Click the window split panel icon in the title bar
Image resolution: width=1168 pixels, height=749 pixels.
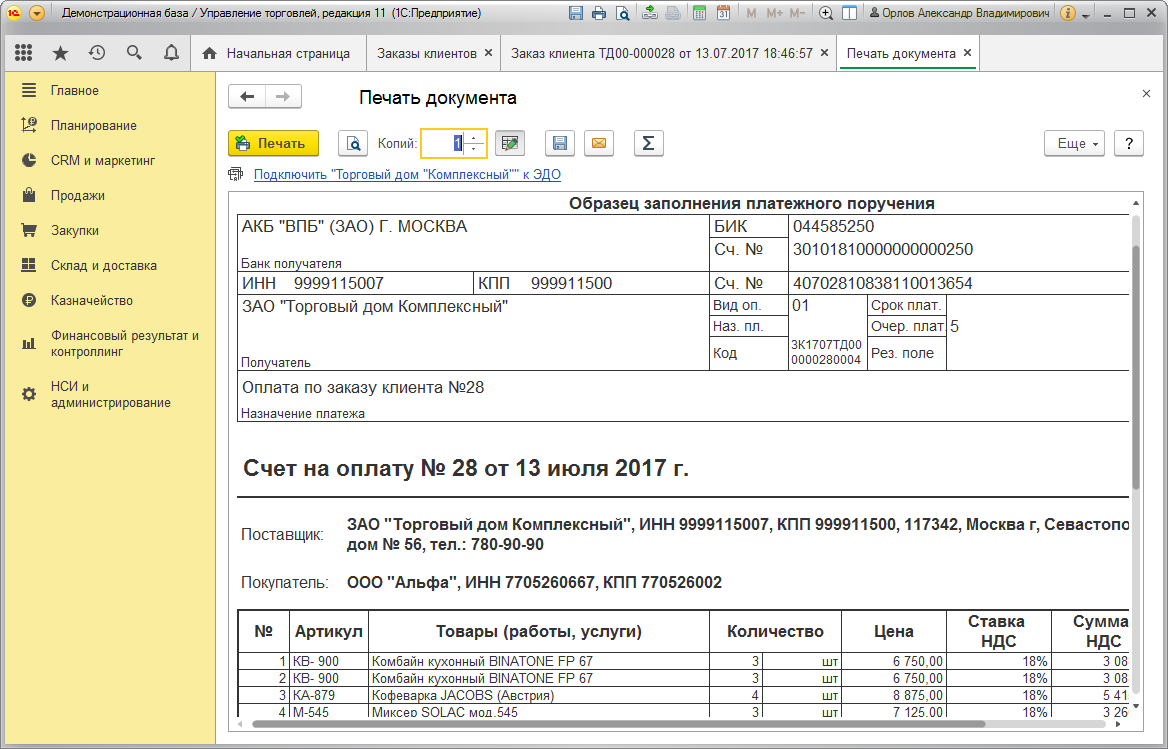[x=848, y=13]
